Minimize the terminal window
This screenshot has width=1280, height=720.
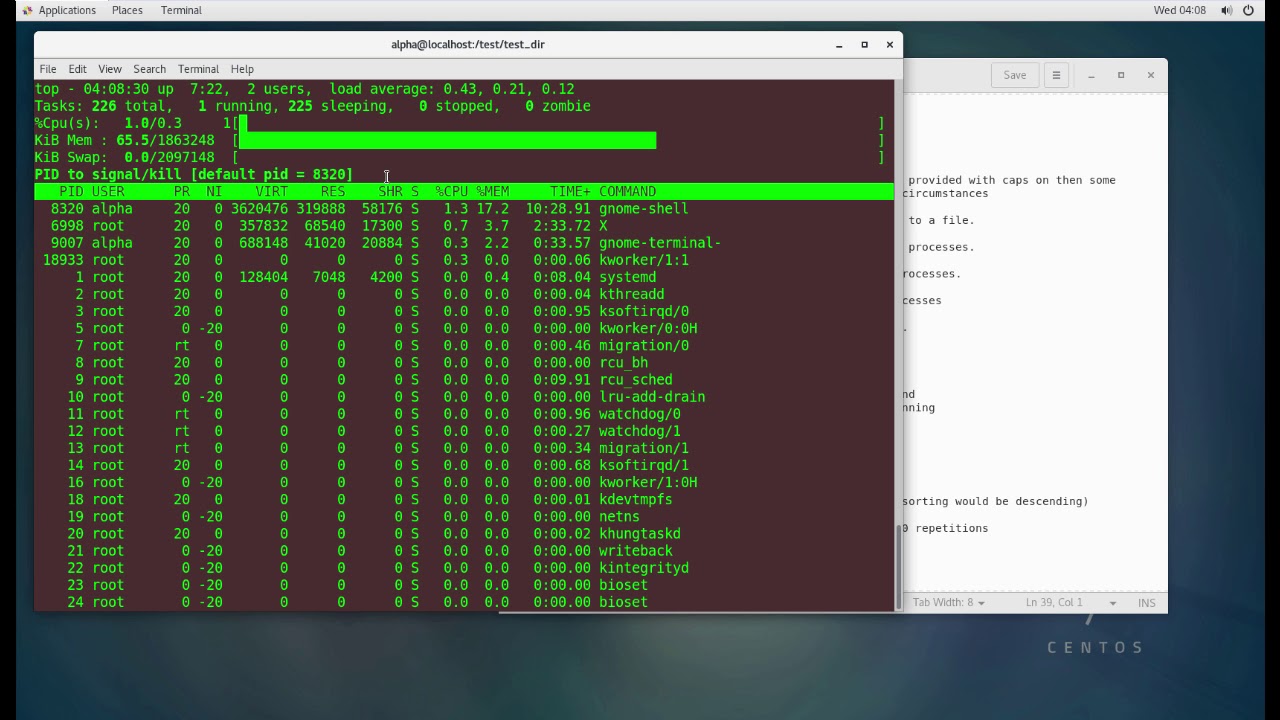coord(840,45)
